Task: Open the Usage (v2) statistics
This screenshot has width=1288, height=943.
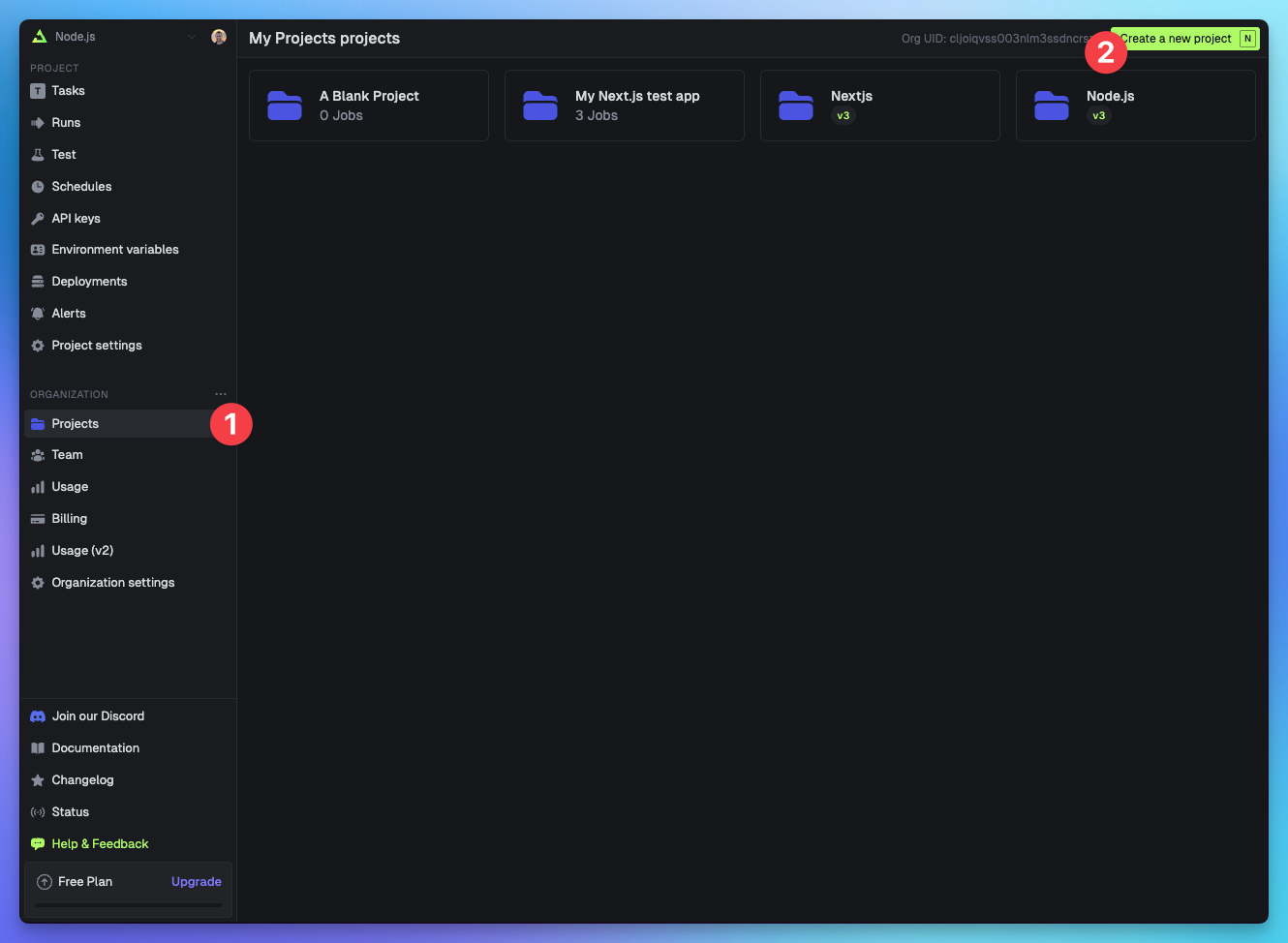Action: (82, 550)
